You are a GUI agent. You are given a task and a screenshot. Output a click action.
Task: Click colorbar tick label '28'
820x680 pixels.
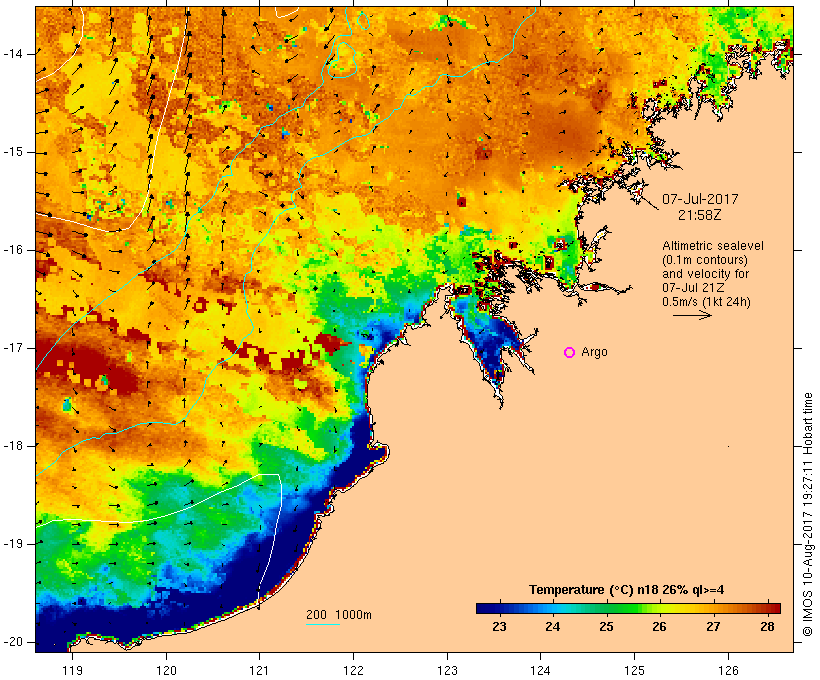[767, 627]
